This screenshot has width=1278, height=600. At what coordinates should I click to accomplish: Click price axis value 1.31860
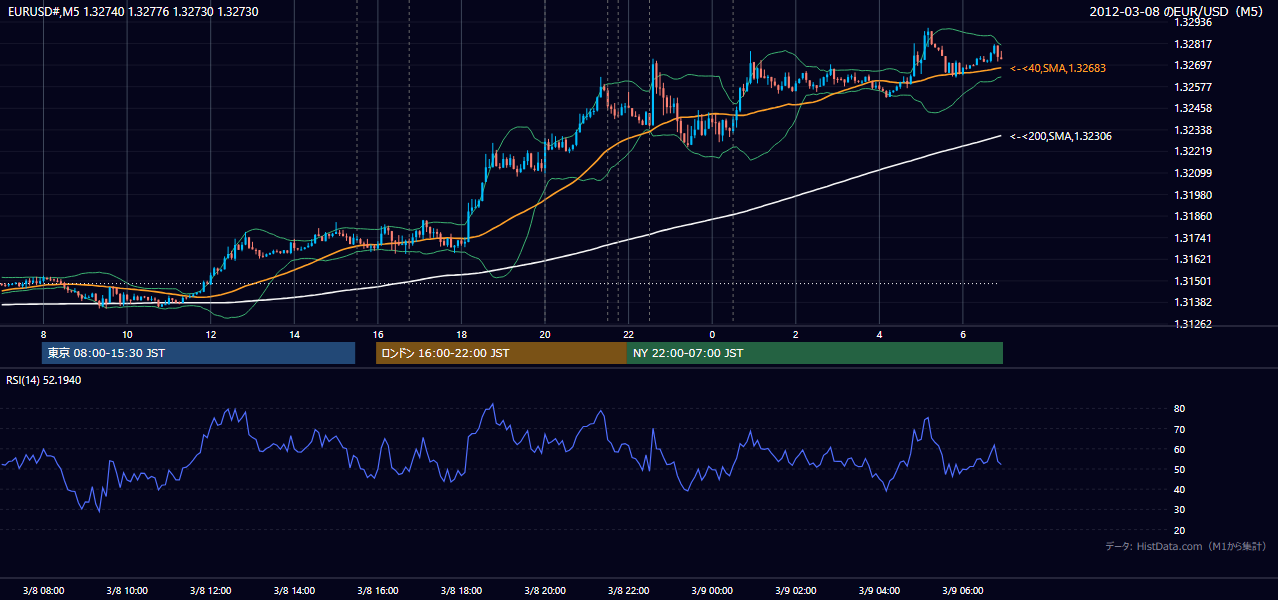1192,216
